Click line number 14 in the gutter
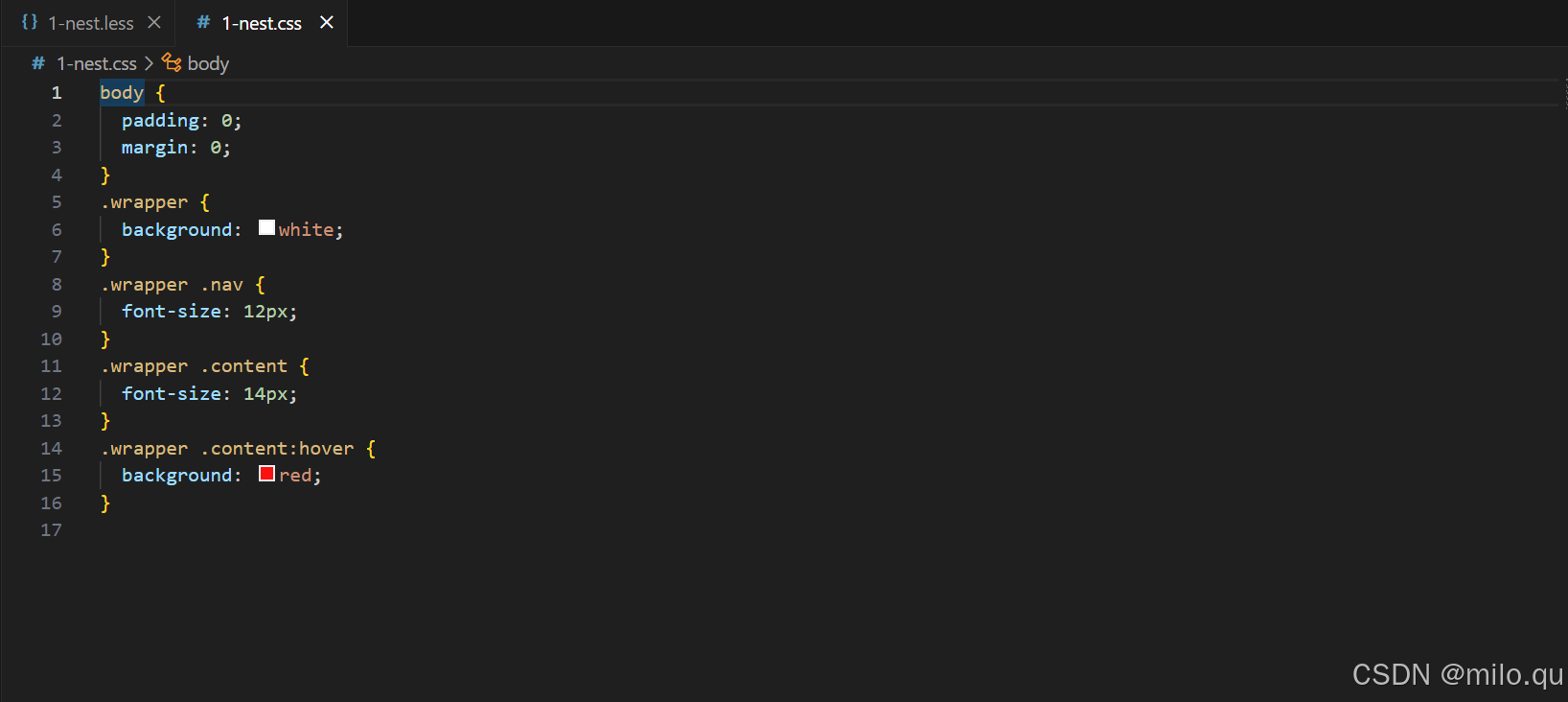 51,449
